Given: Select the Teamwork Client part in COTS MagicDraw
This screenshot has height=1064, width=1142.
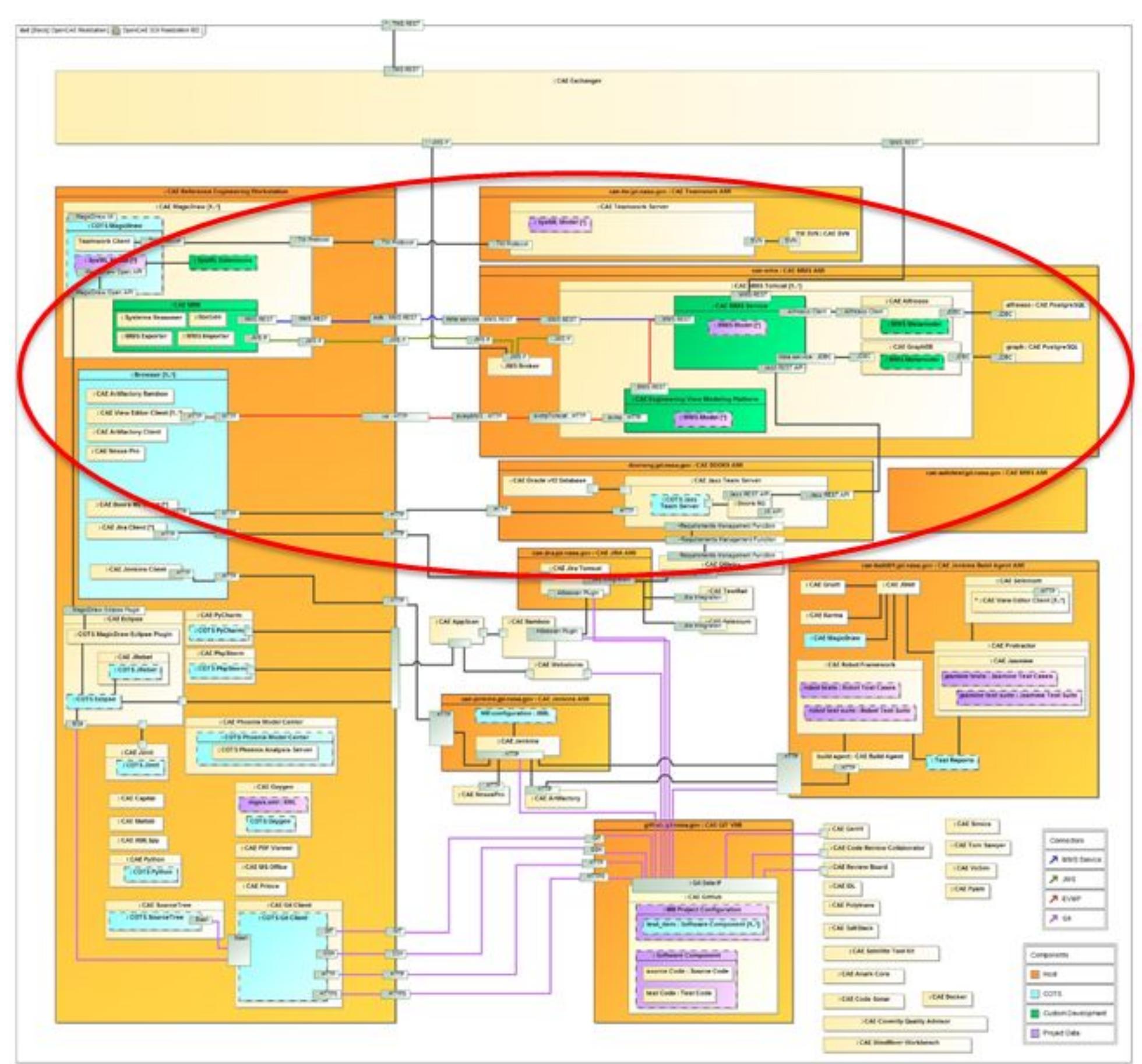Looking at the screenshot, I should tap(105, 240).
